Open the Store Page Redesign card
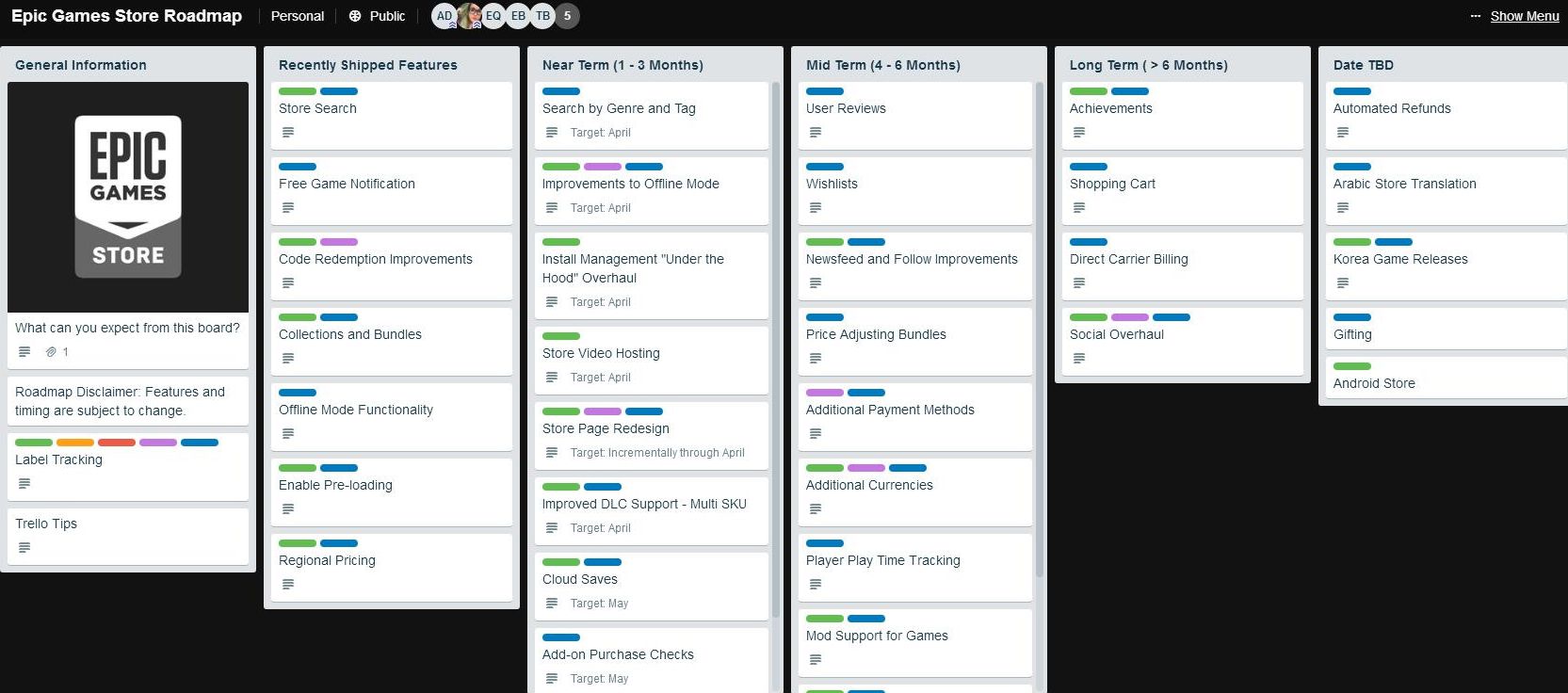Viewport: 1568px width, 693px height. point(652,436)
